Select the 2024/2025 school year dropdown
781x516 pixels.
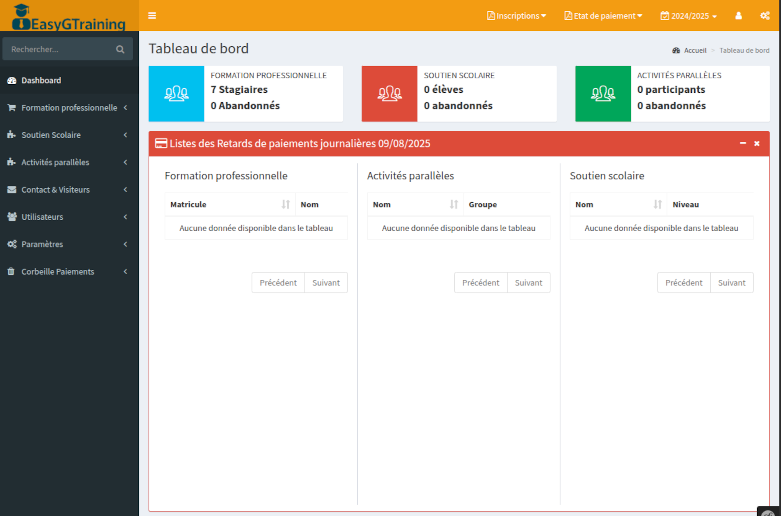(688, 16)
